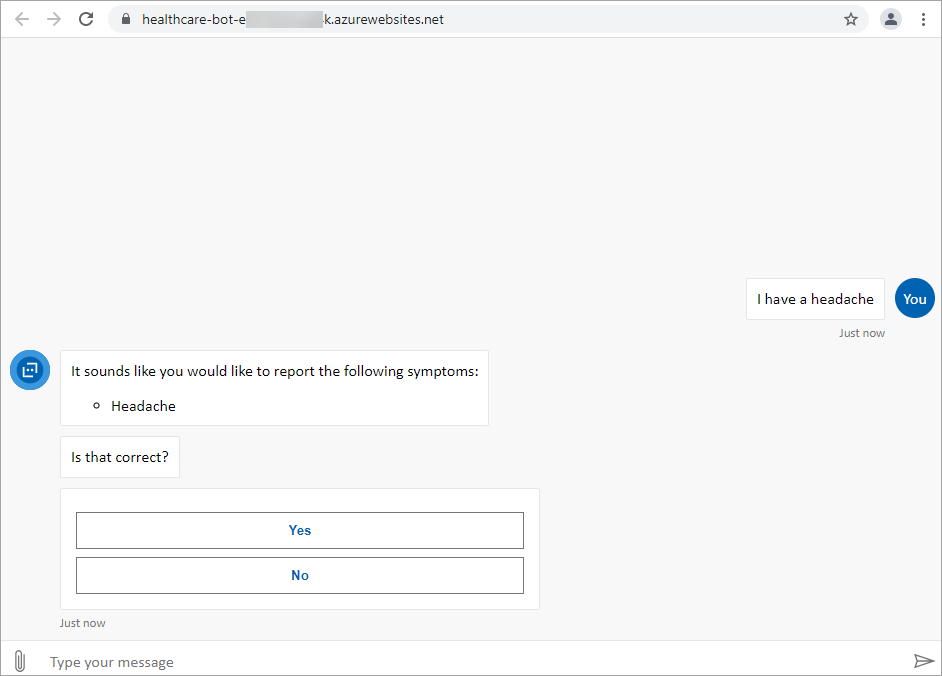
Task: Click the Type your message field
Action: click(300, 661)
